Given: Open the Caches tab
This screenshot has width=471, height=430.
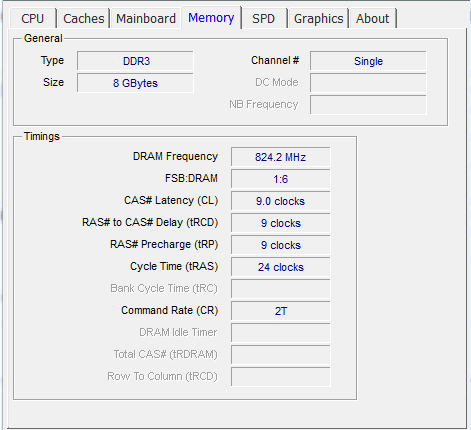Looking at the screenshot, I should coord(84,19).
